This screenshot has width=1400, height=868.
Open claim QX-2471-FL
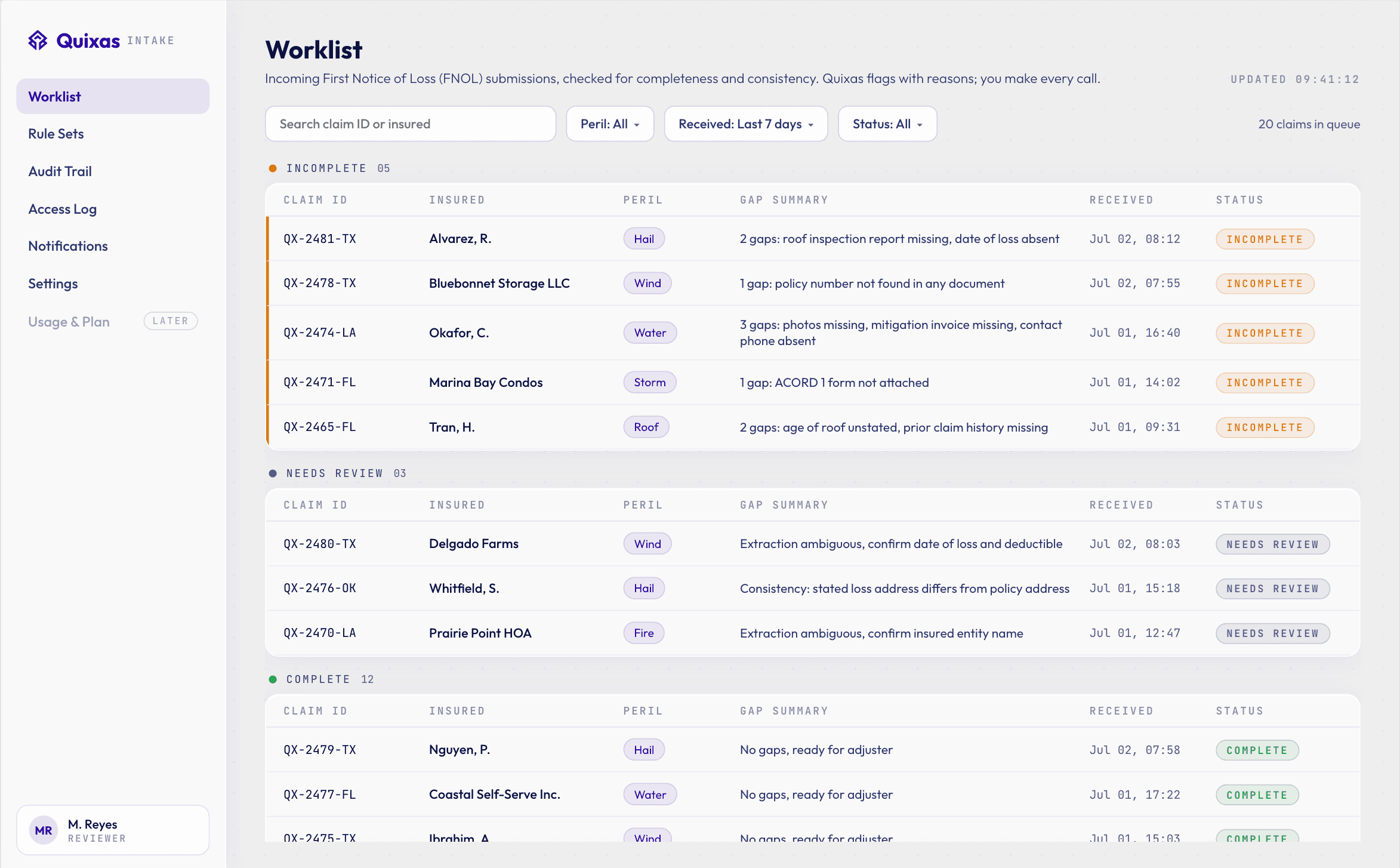pyautogui.click(x=320, y=382)
